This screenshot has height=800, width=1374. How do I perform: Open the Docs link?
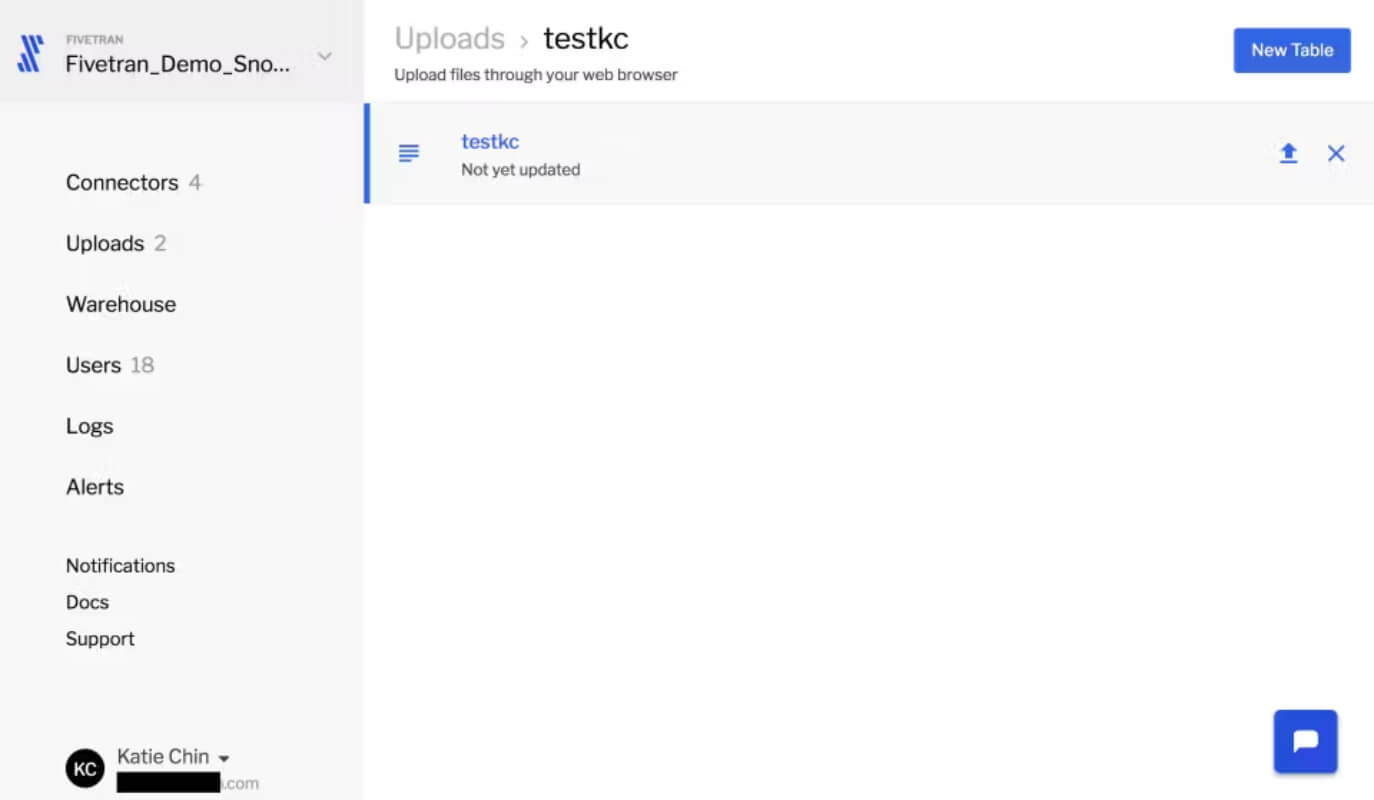point(87,602)
